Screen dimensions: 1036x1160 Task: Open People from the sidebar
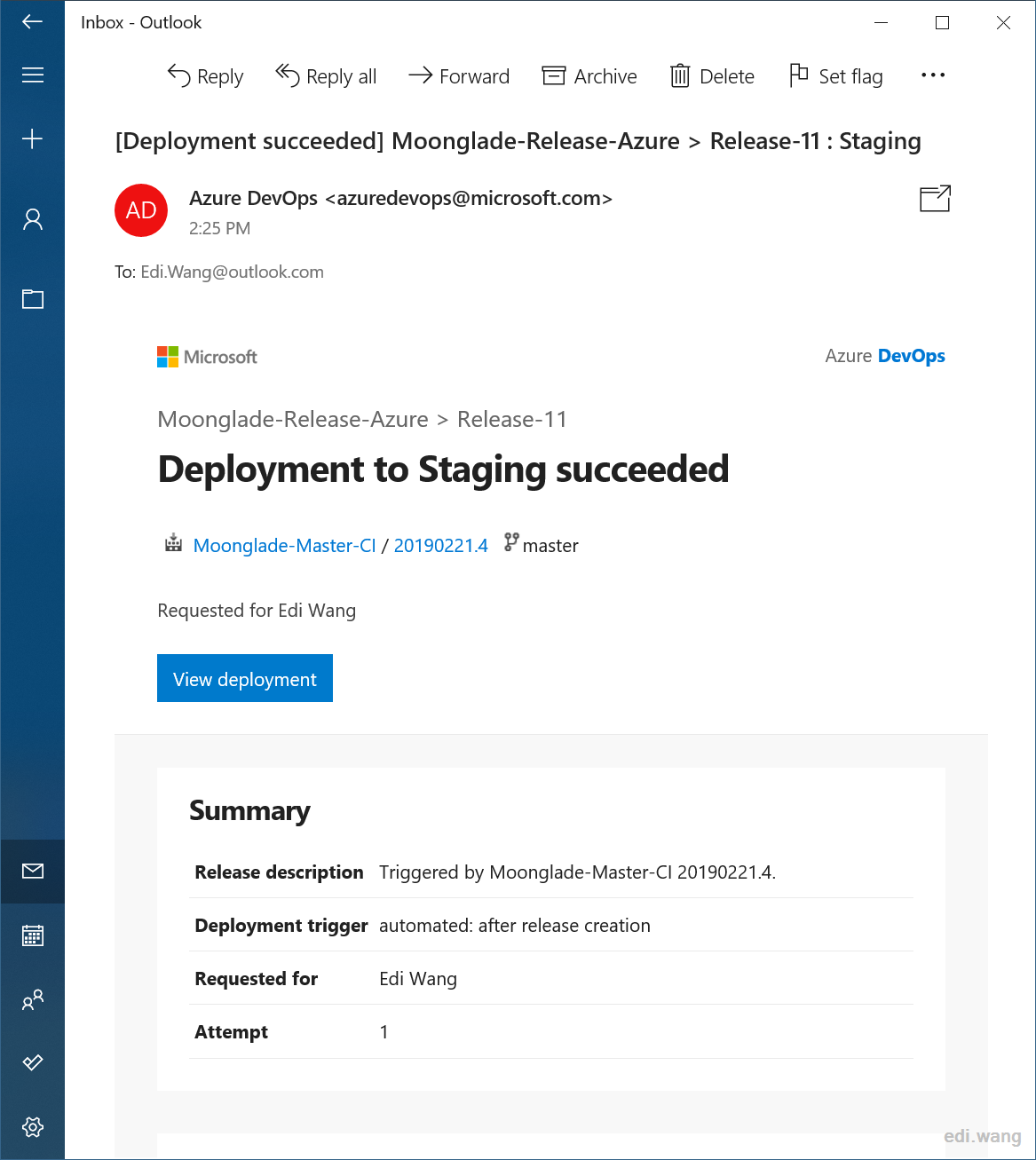point(32,1000)
